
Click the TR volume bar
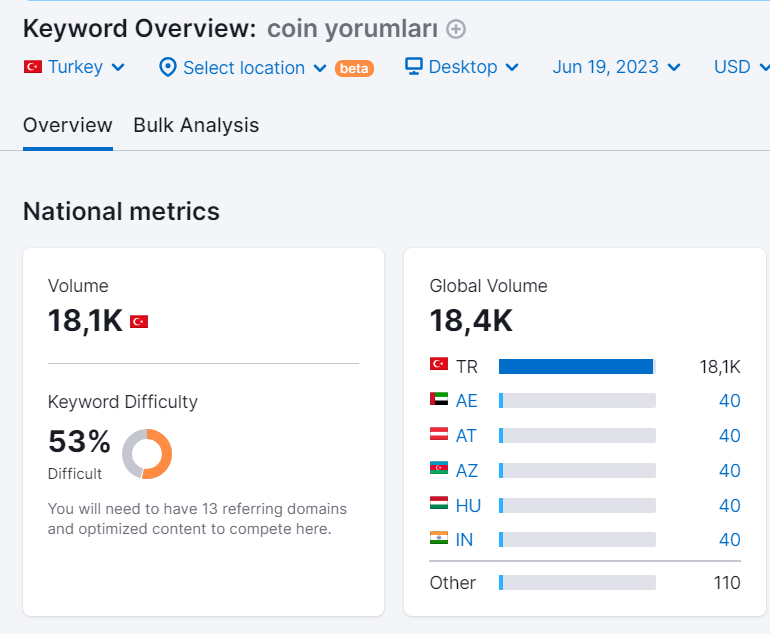[x=577, y=366]
